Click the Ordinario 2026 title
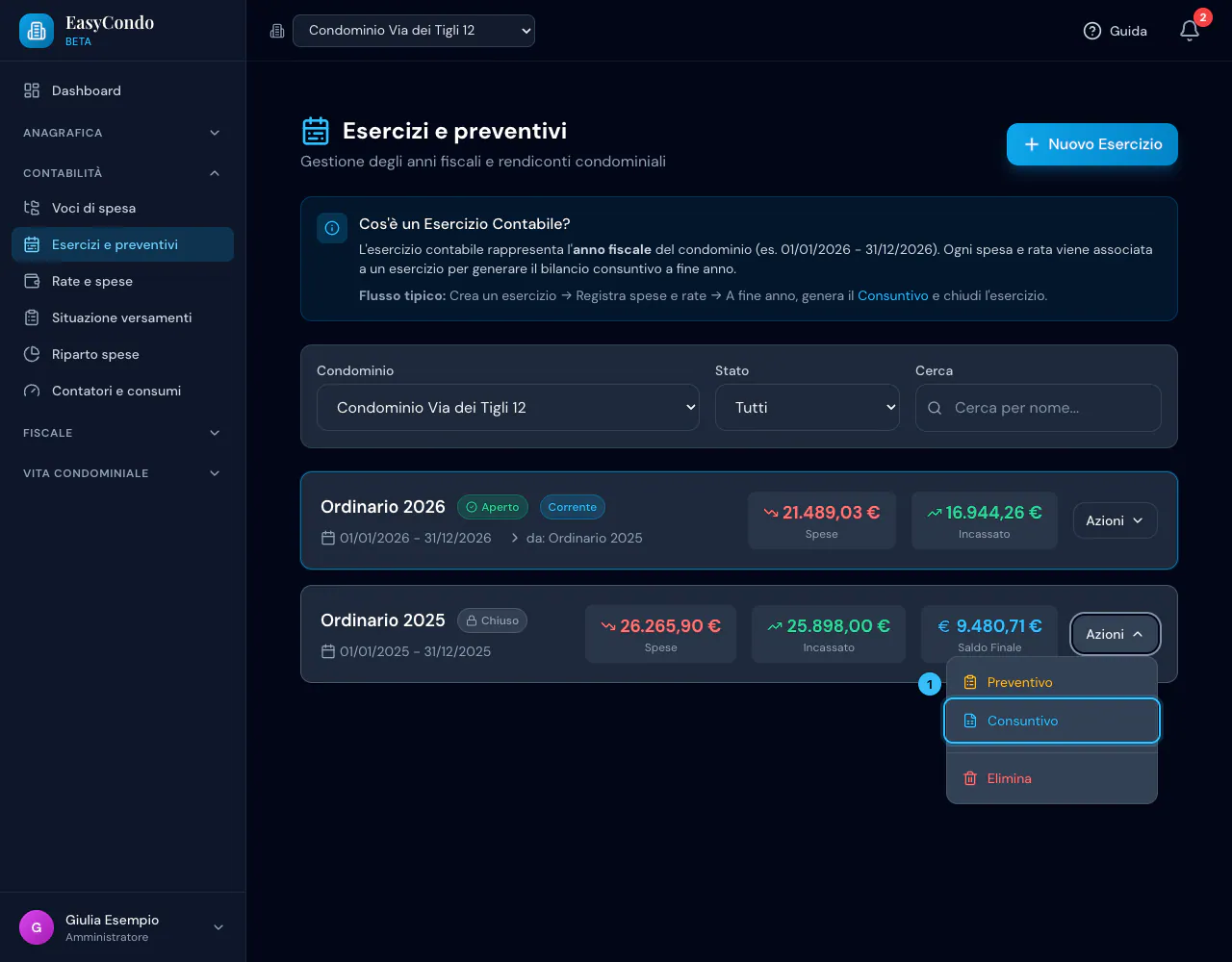Viewport: 1232px width, 962px height. pyautogui.click(x=383, y=507)
